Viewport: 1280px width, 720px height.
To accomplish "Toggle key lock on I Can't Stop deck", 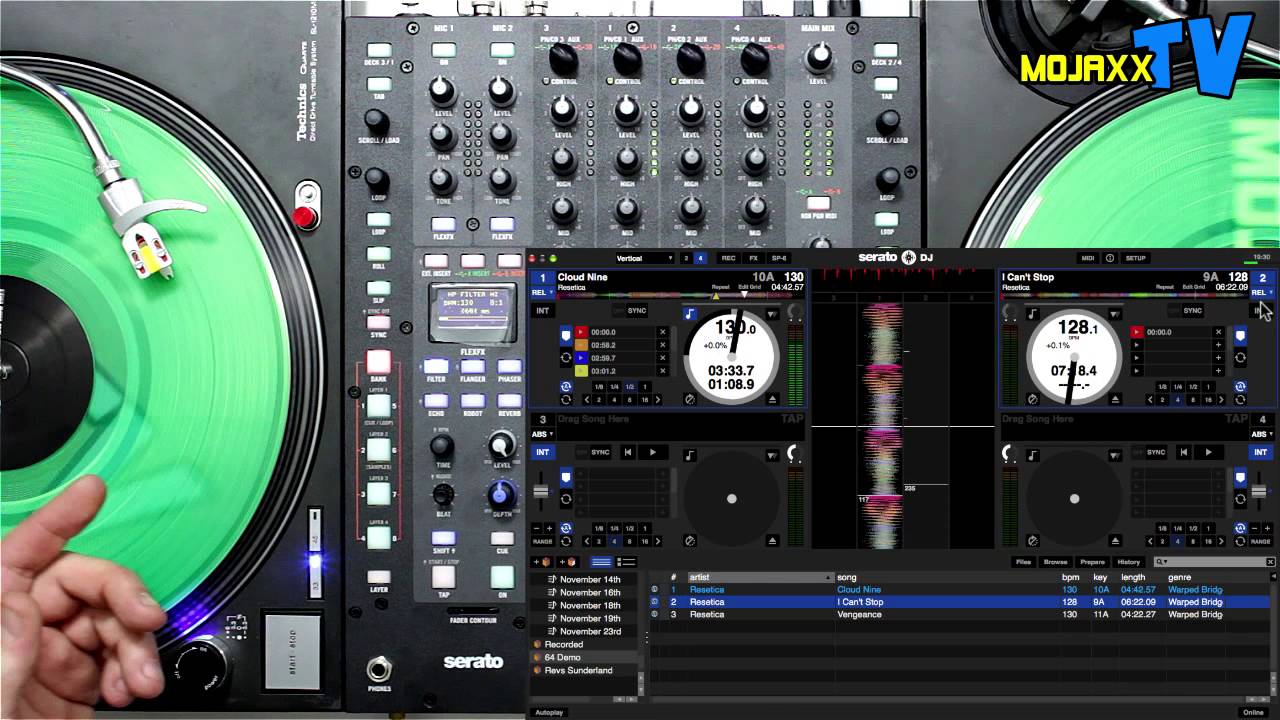I will point(1033,314).
